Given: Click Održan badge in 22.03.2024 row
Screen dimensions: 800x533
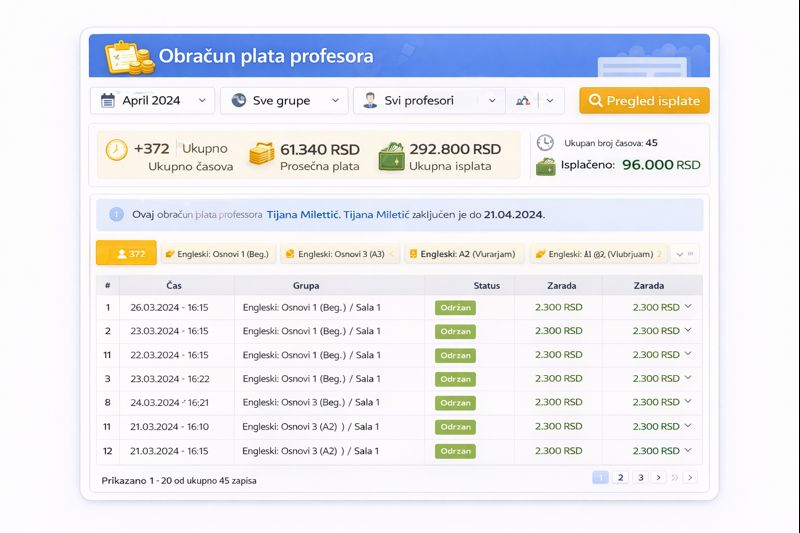Looking at the screenshot, I should (x=456, y=356).
